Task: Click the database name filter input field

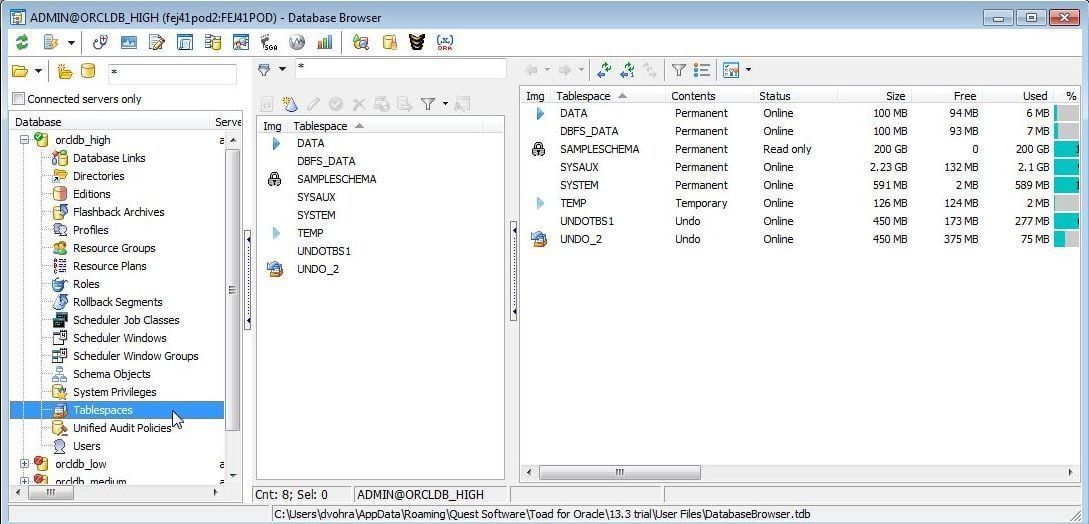Action: pos(172,73)
